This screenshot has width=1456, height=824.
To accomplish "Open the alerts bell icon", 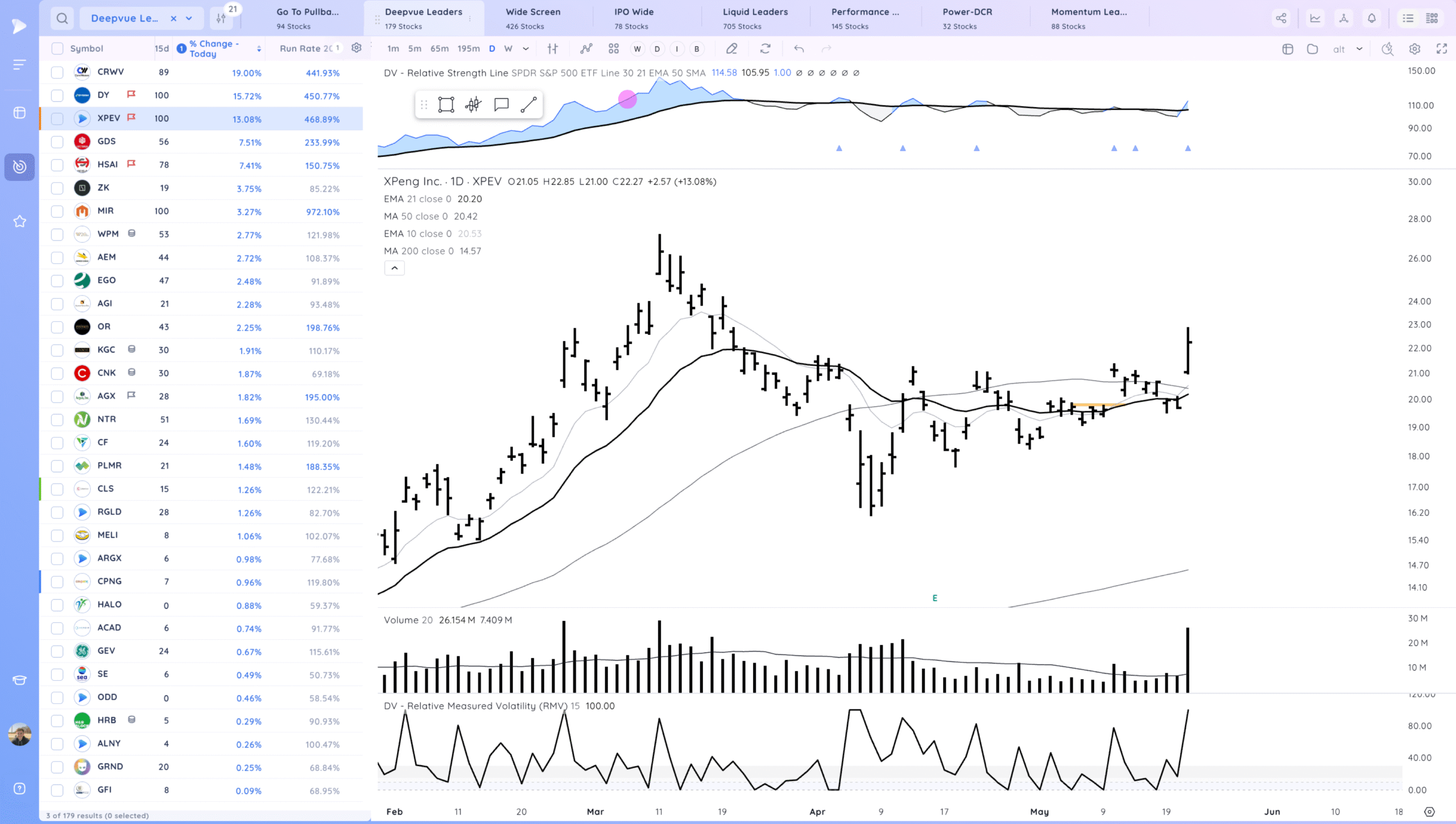I will pos(1372,18).
